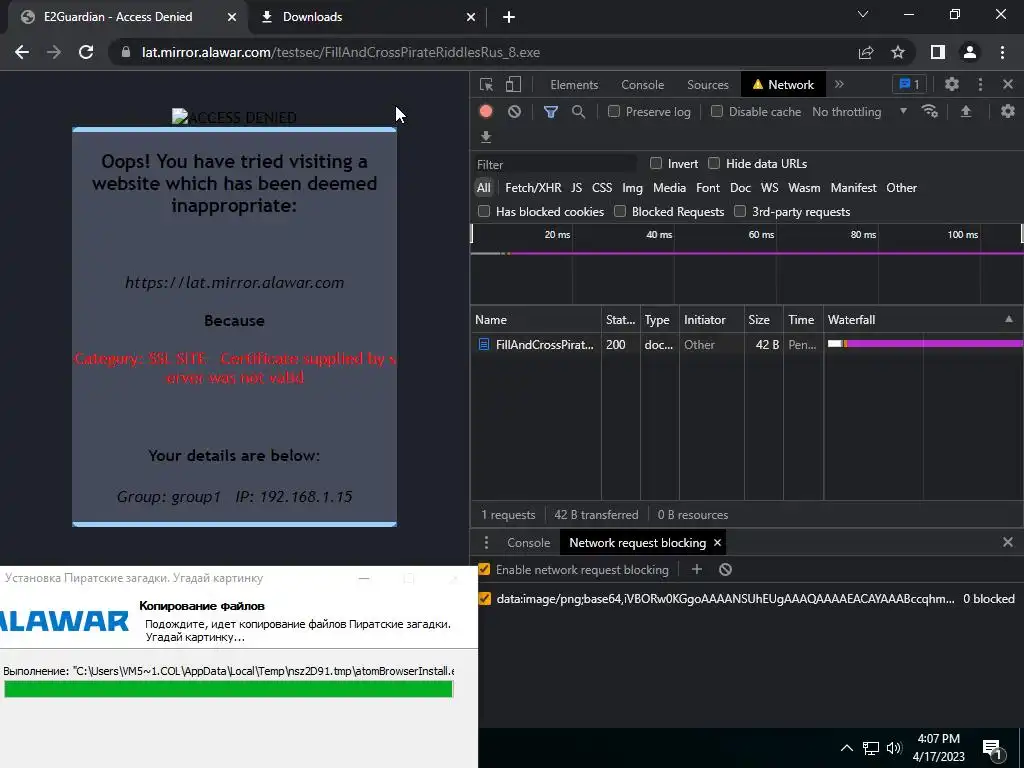The width and height of the screenshot is (1024, 768).
Task: Filter requests by Doc
Action: (740, 188)
